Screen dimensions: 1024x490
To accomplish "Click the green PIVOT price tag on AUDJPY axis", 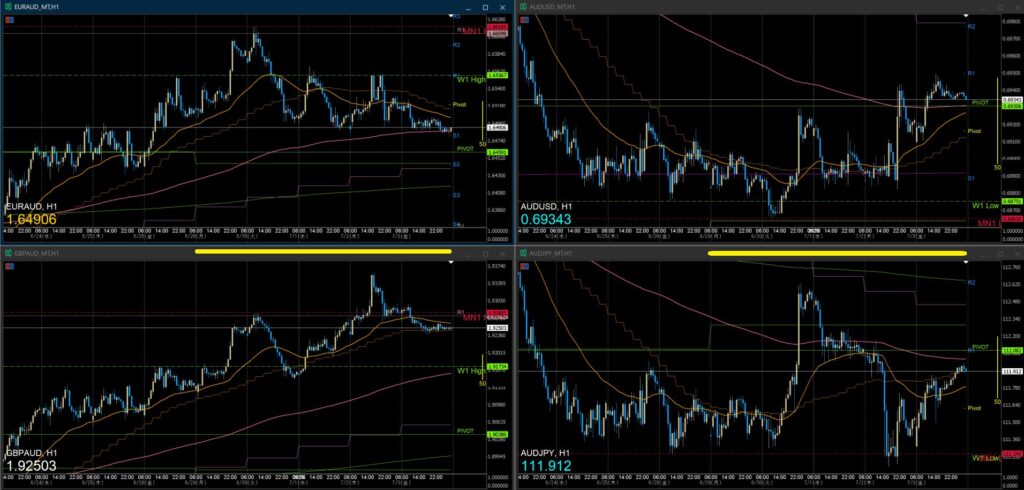I will tap(1012, 351).
